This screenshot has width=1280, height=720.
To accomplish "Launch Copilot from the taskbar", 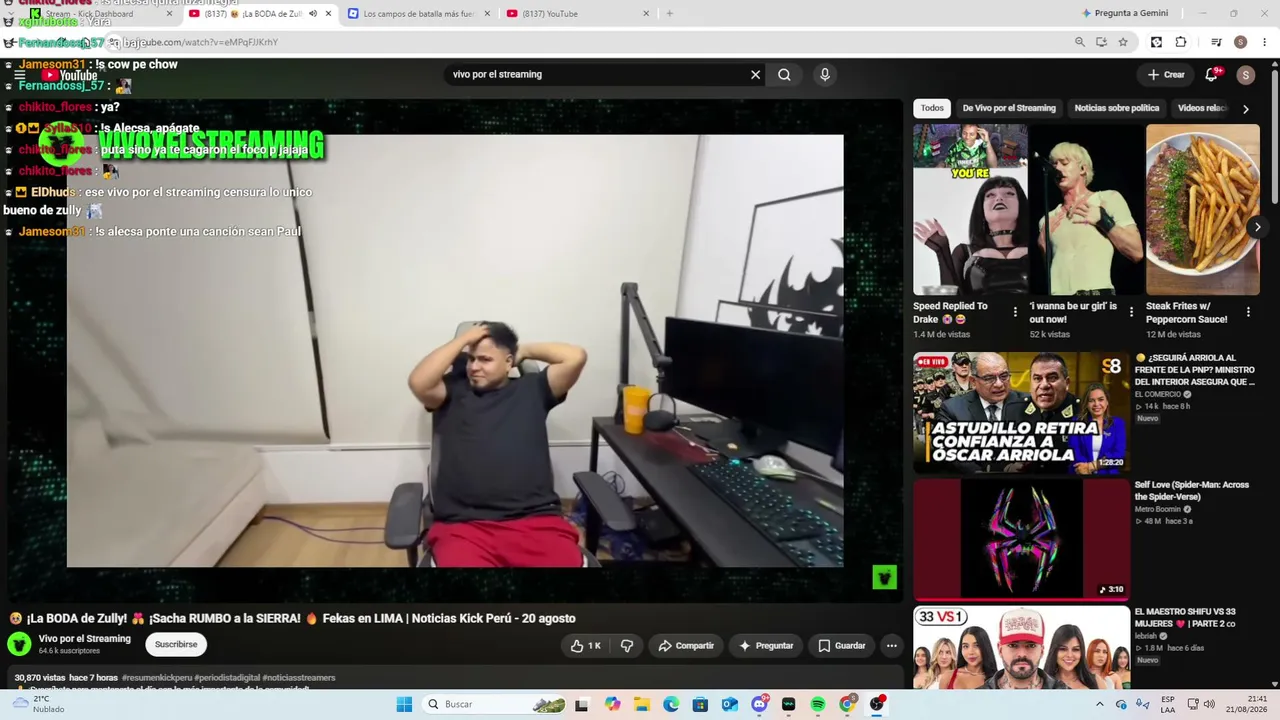I will pos(612,704).
